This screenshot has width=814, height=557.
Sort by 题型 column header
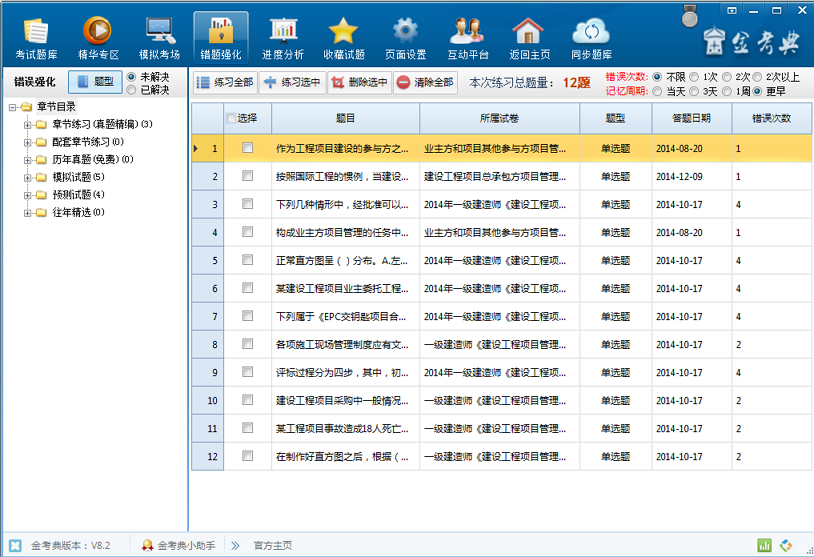click(616, 118)
